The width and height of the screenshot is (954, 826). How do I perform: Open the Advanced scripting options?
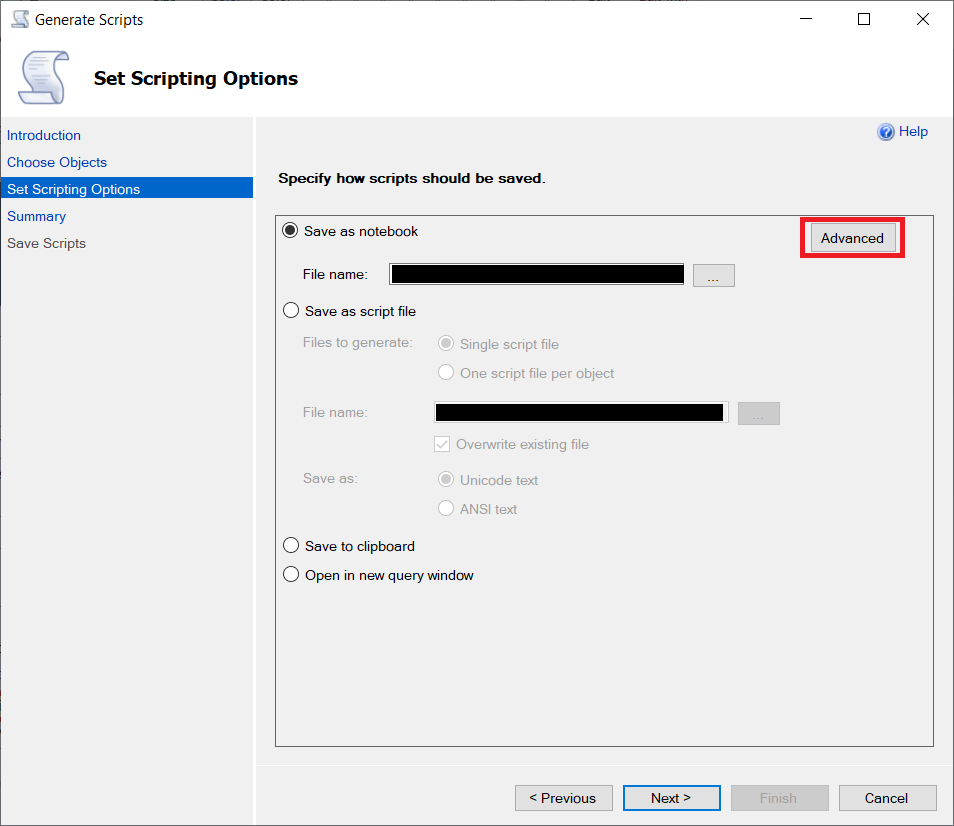[851, 238]
